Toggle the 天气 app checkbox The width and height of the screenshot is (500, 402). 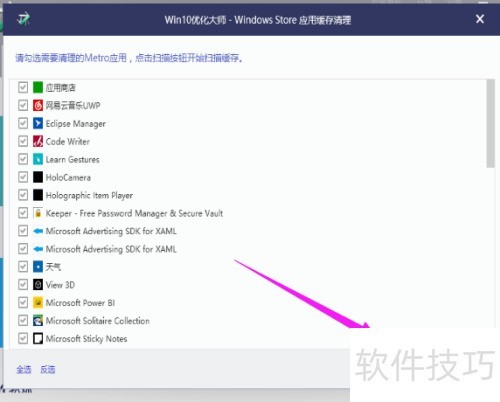[x=23, y=267]
